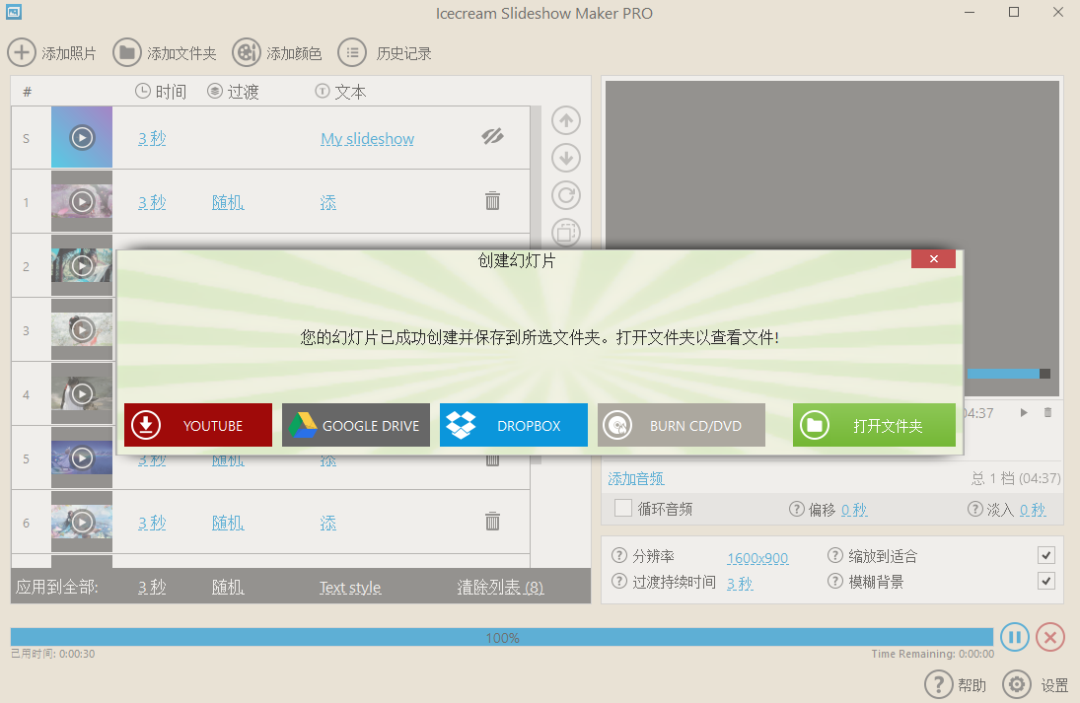Upload to Google Drive button
This screenshot has height=703, width=1080.
[356, 426]
